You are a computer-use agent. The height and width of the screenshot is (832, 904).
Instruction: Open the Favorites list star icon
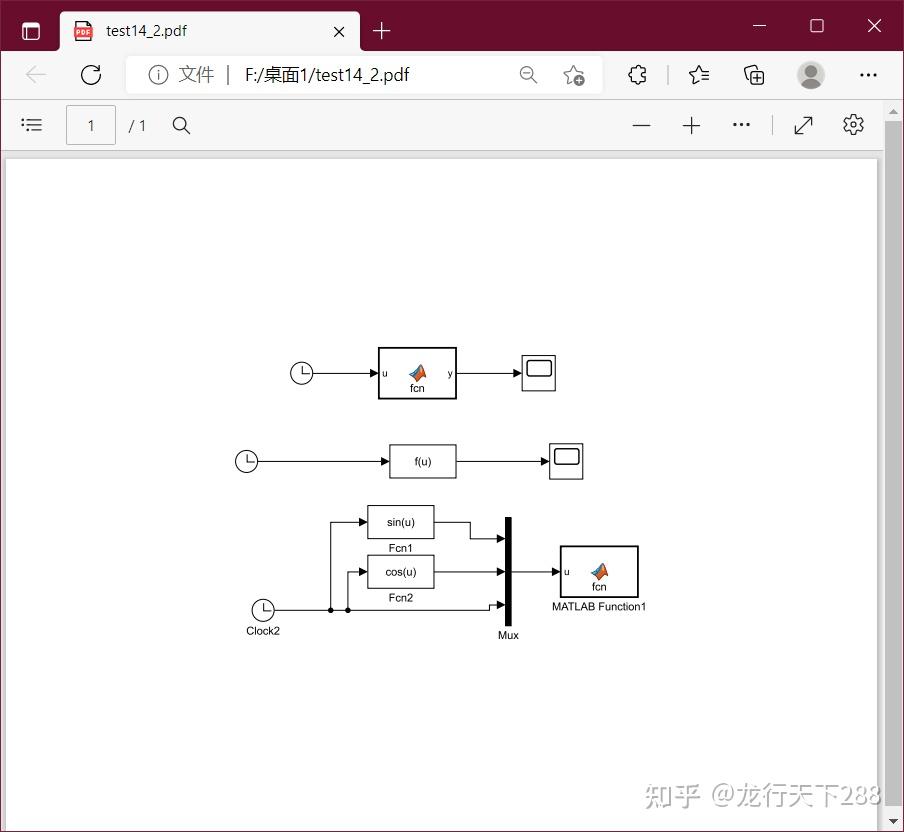point(698,75)
